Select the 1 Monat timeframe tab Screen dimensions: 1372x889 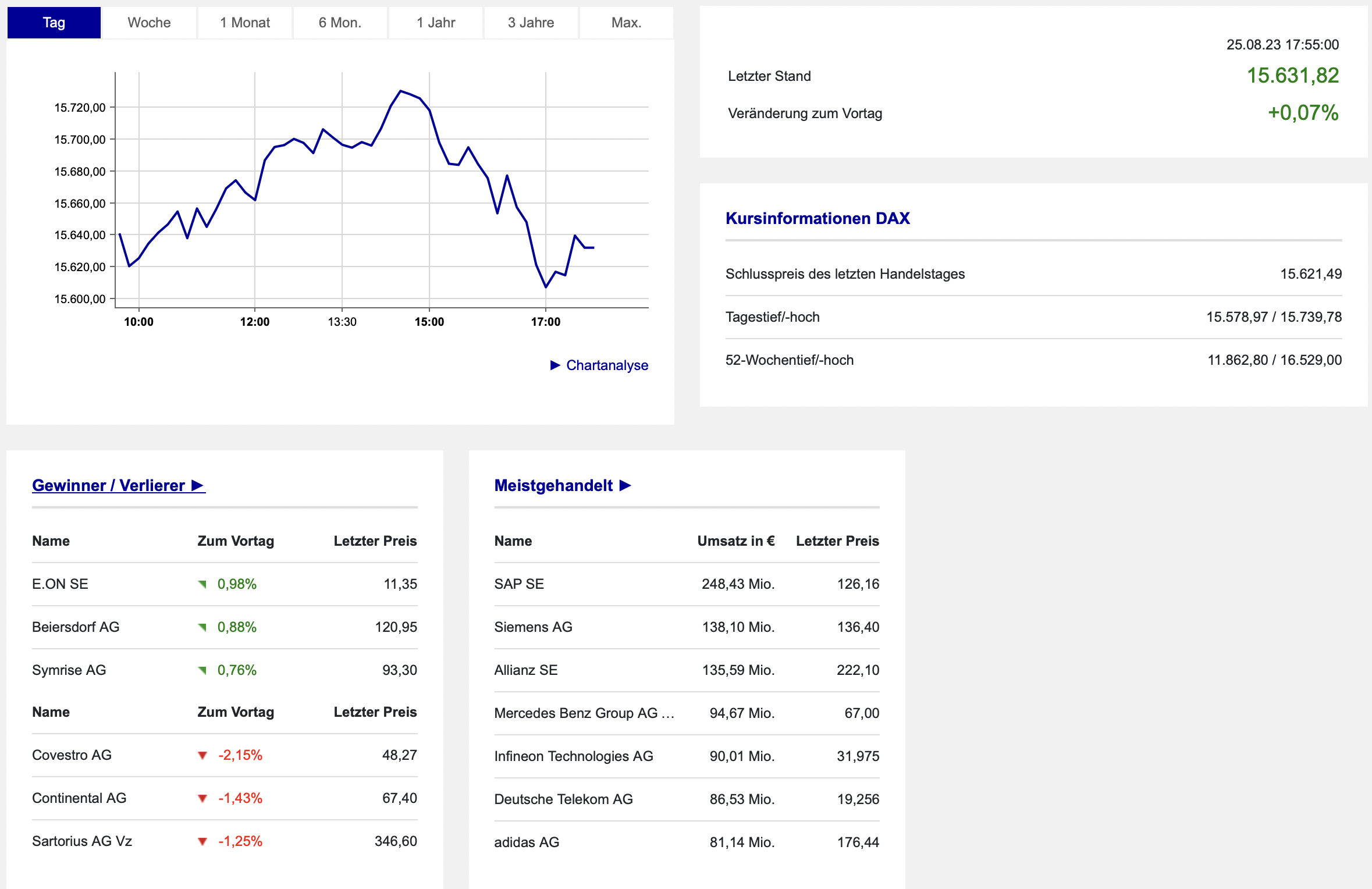tap(244, 23)
